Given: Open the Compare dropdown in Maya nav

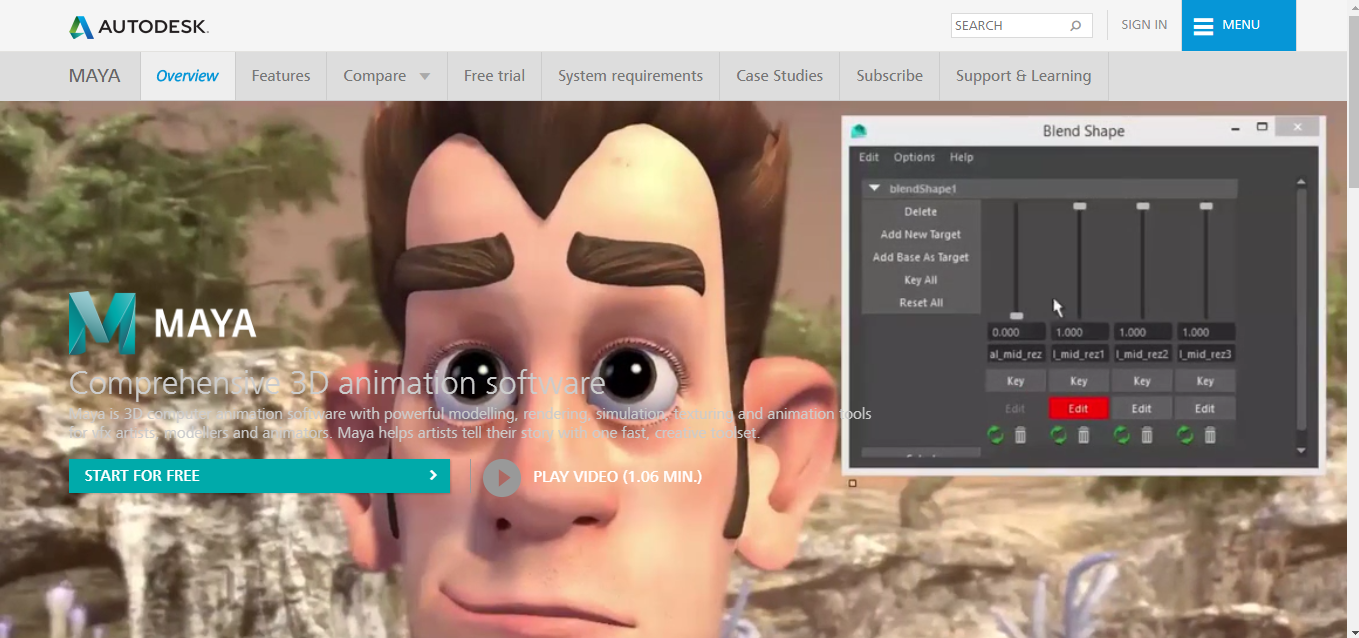Looking at the screenshot, I should tap(387, 76).
